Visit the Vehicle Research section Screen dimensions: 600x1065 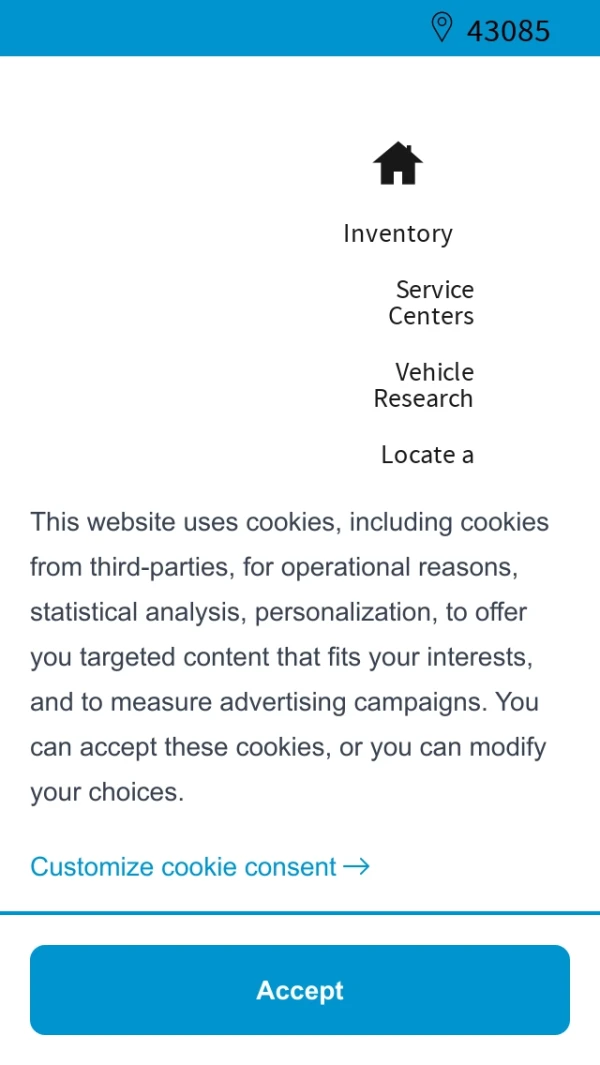click(x=424, y=385)
